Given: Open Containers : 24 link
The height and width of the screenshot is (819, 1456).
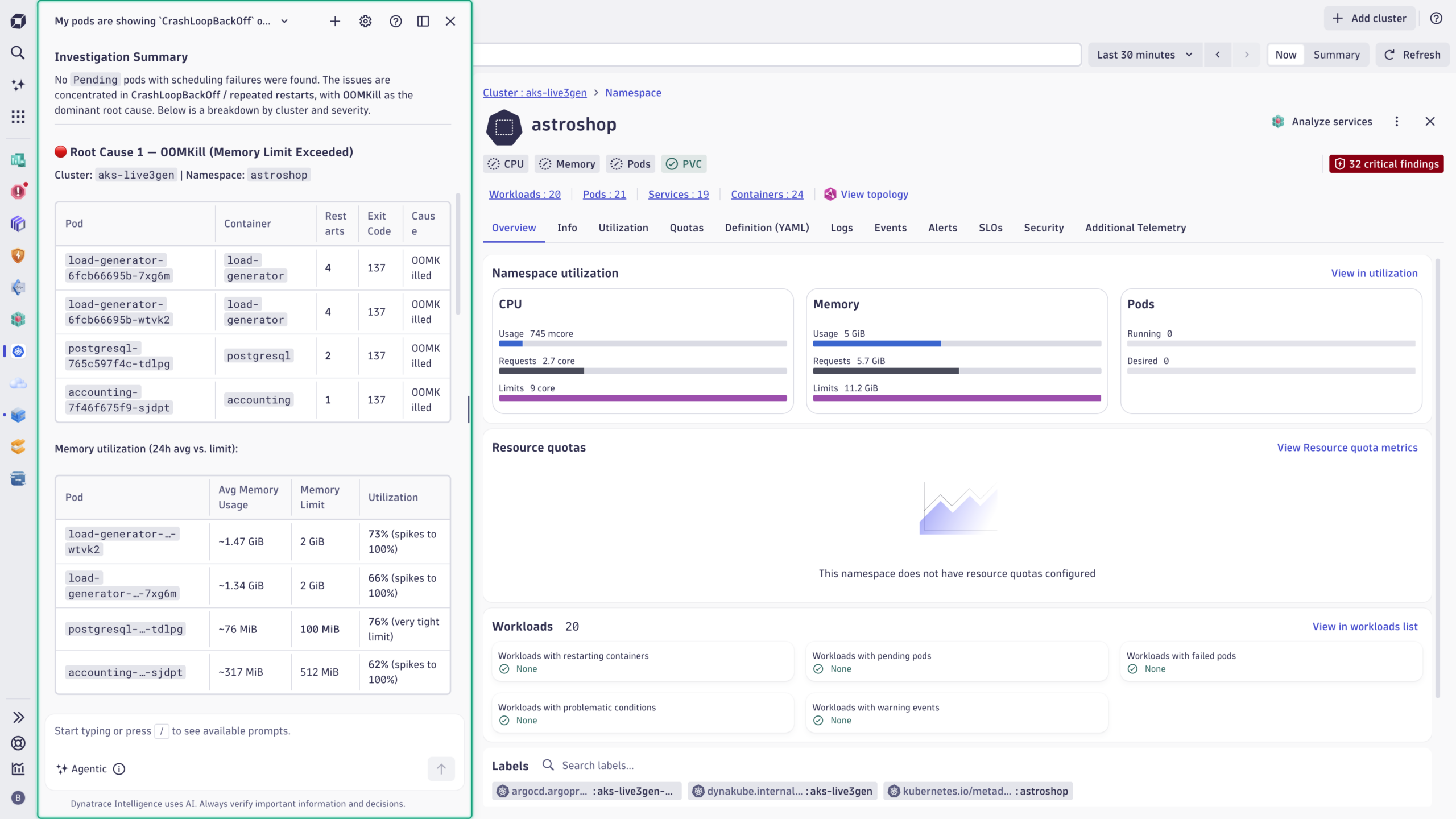Looking at the screenshot, I should [x=767, y=195].
